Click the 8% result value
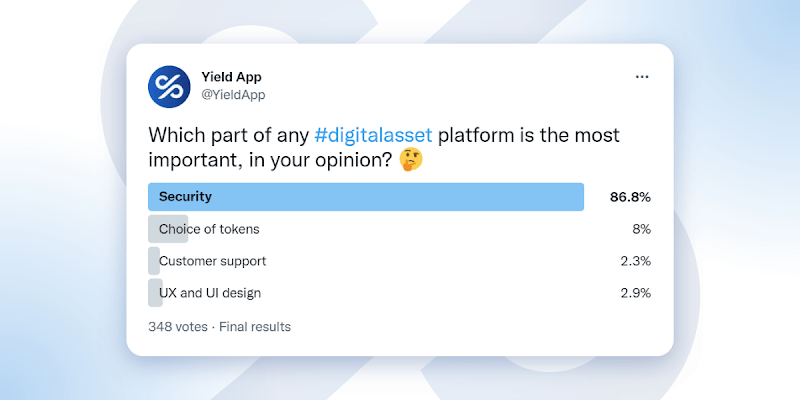 click(641, 229)
